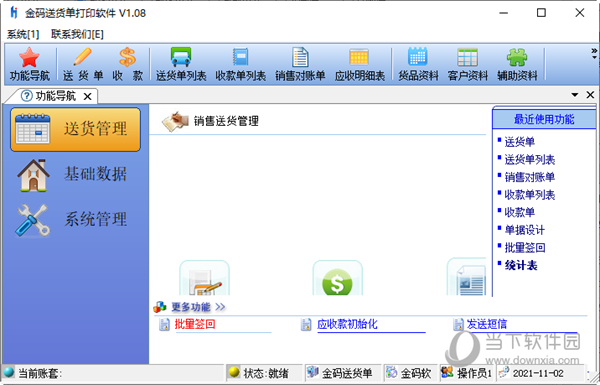Open 收款单列表 in the toolbar

click(240, 64)
